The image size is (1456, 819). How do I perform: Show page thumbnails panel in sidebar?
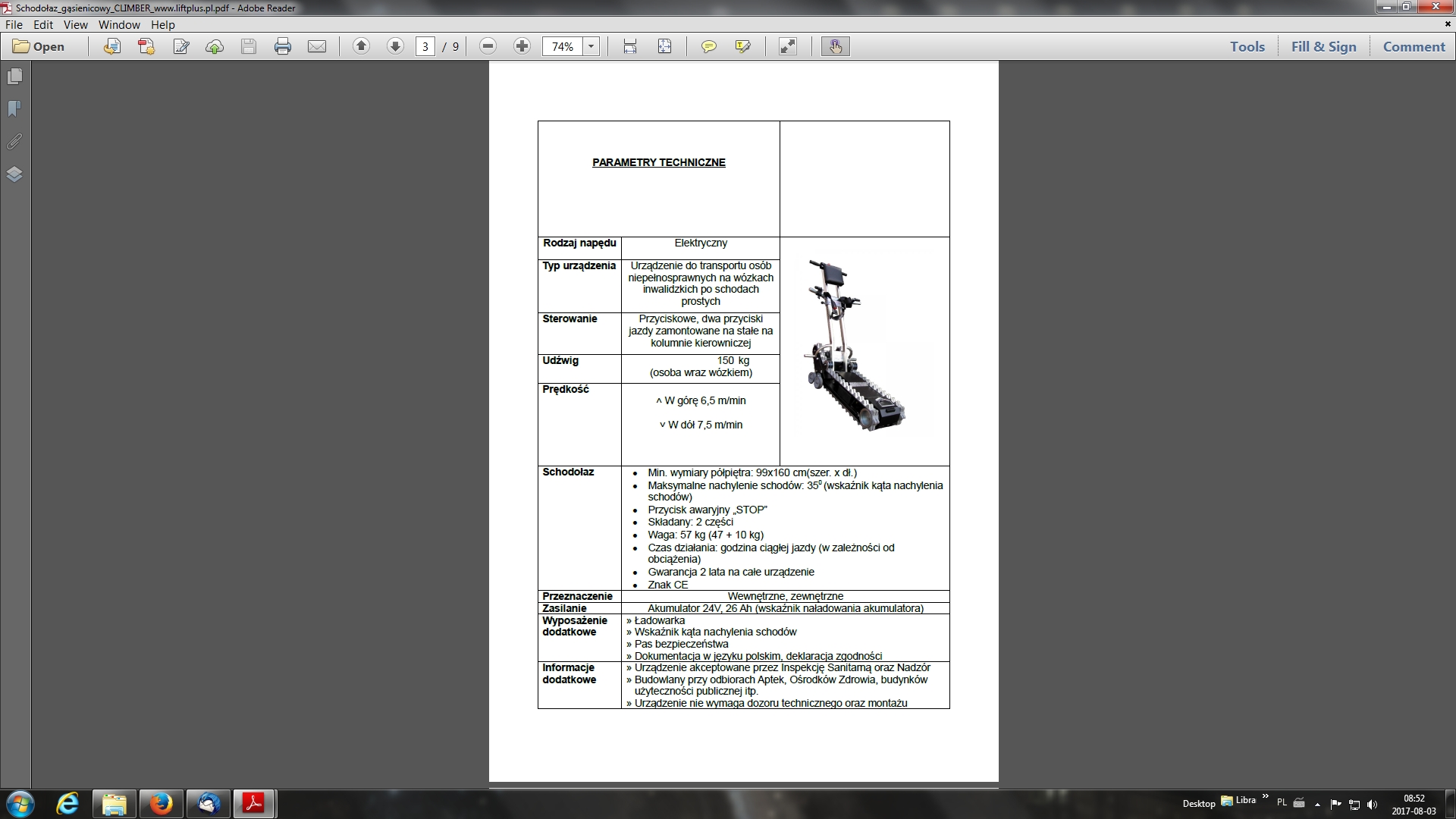tap(14, 77)
